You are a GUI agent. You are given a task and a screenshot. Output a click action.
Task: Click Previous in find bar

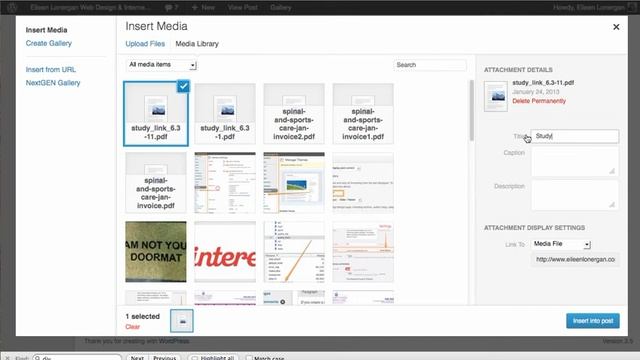(x=164, y=358)
